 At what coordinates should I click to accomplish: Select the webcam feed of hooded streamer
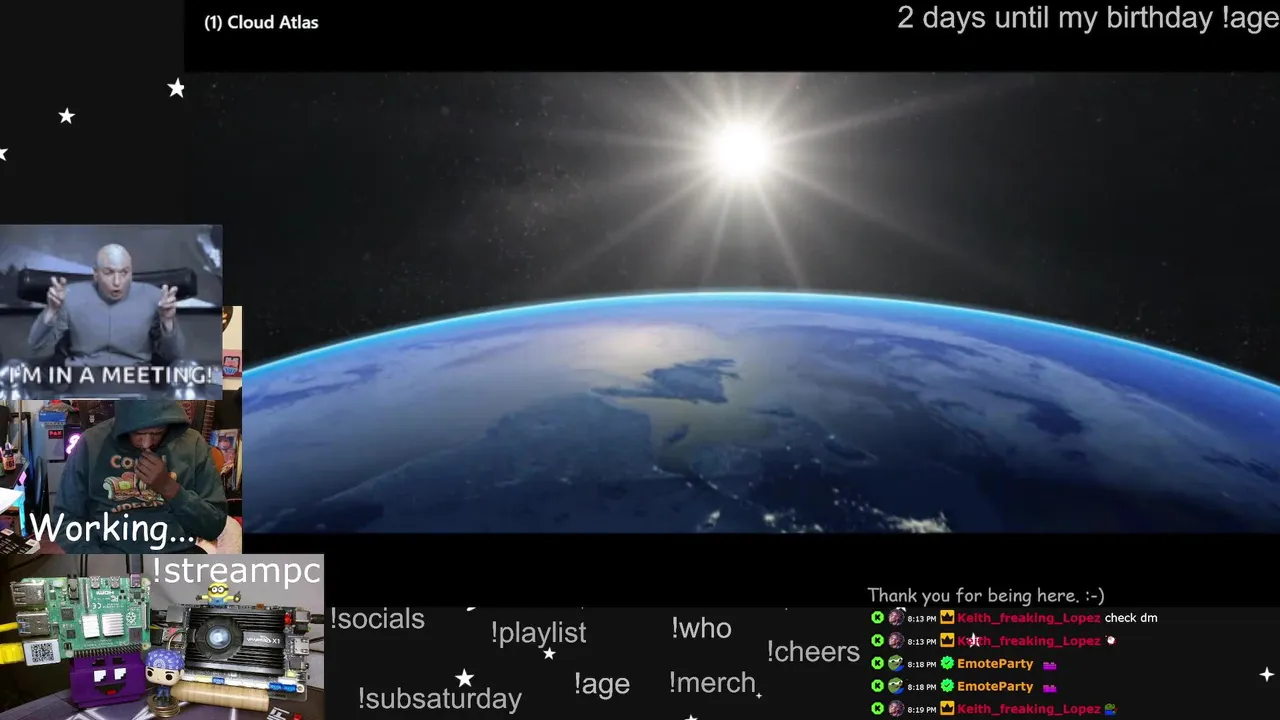[x=120, y=476]
